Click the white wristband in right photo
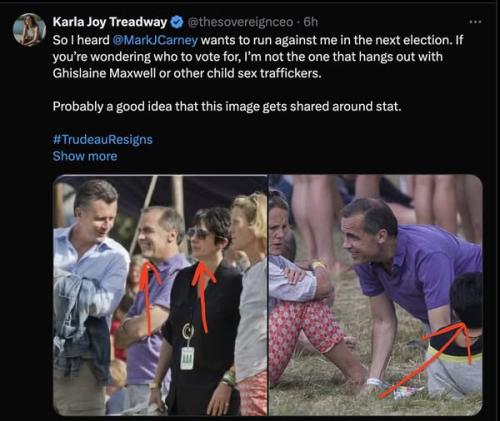Screen dimensions: 500x421 pyautogui.click(x=374, y=382)
